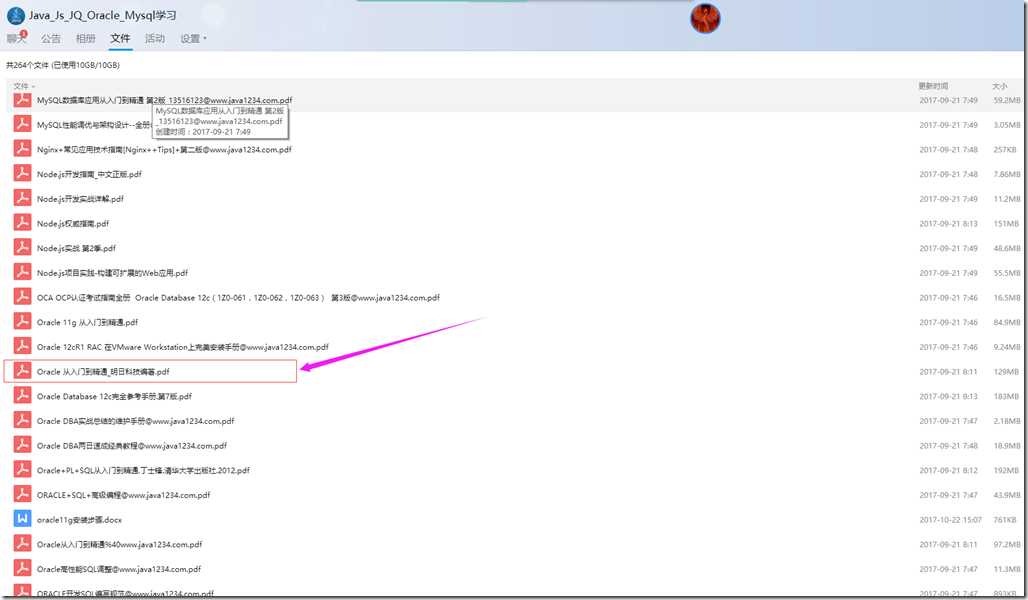
Task: Switch to the 聊天 tab
Action: pyautogui.click(x=16, y=38)
